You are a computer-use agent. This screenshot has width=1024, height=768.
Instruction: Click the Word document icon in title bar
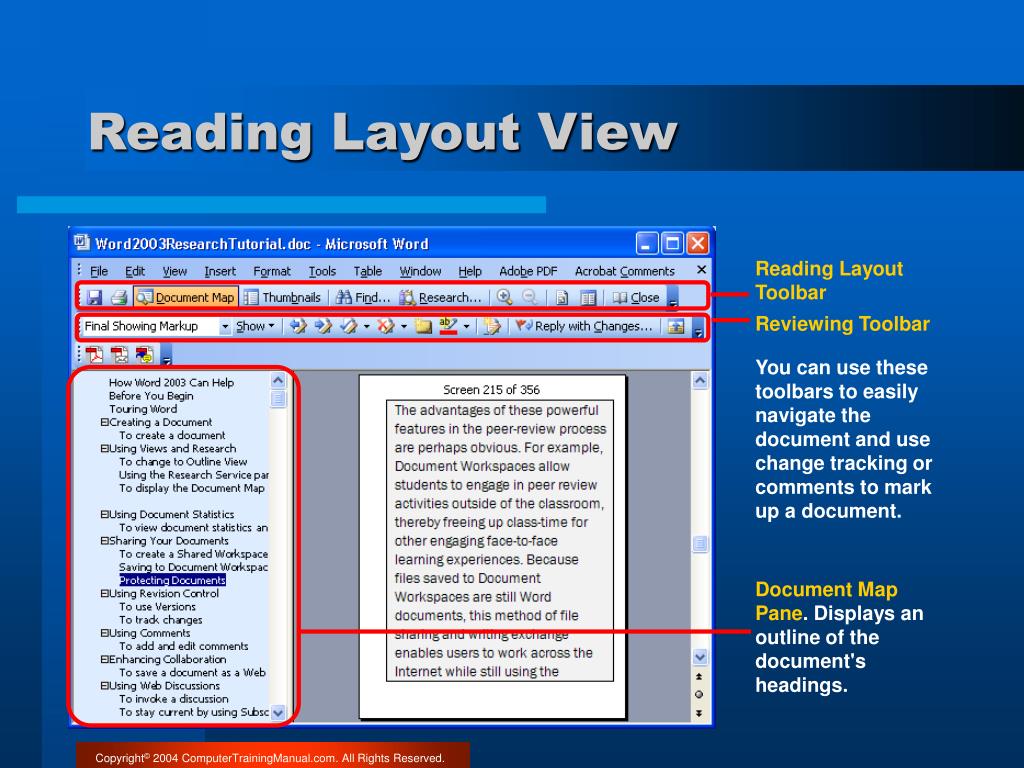tap(81, 242)
